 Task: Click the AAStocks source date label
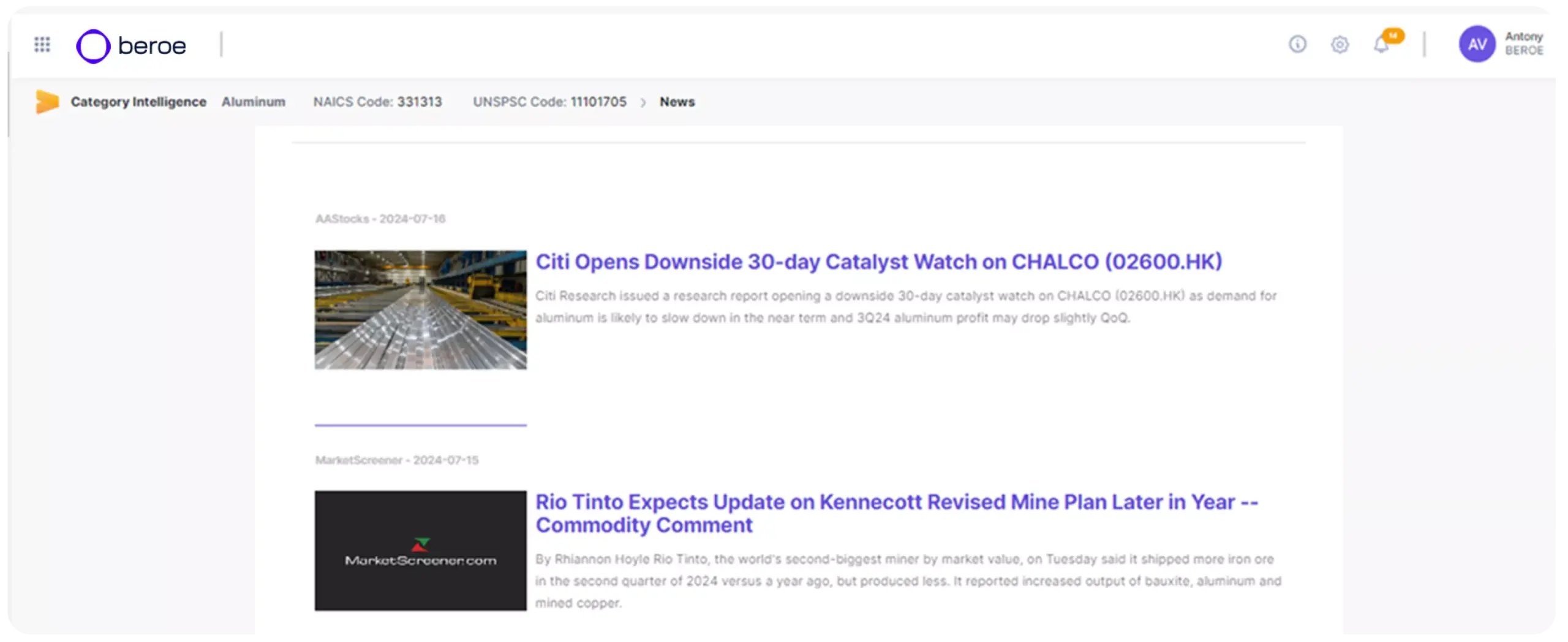coord(381,219)
